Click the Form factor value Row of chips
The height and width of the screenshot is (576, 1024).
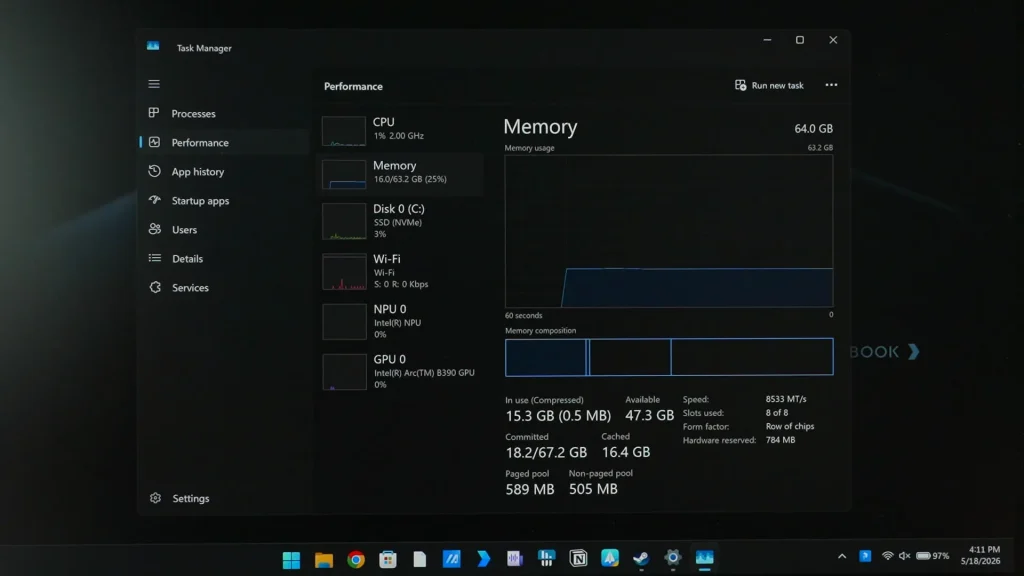[x=790, y=426]
